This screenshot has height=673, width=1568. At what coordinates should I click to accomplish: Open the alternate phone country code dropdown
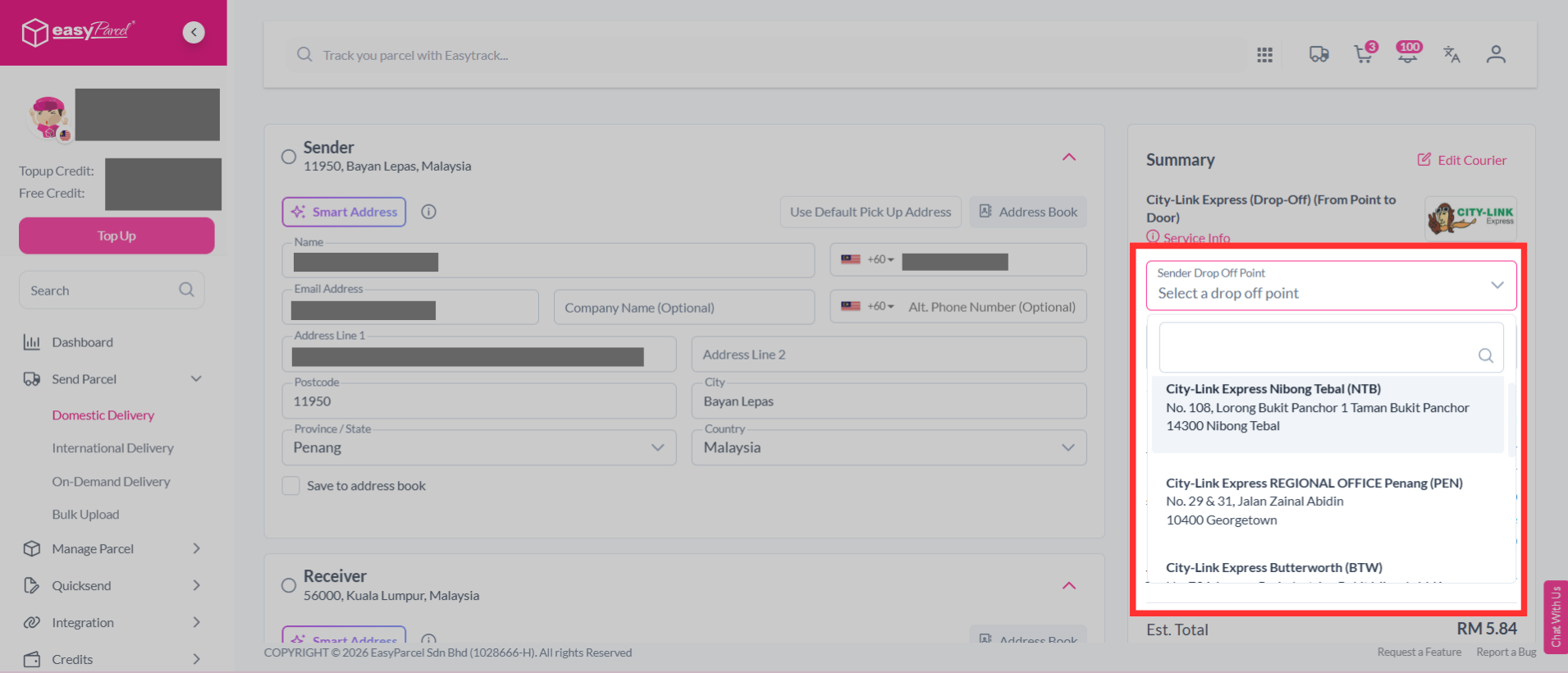point(868,306)
